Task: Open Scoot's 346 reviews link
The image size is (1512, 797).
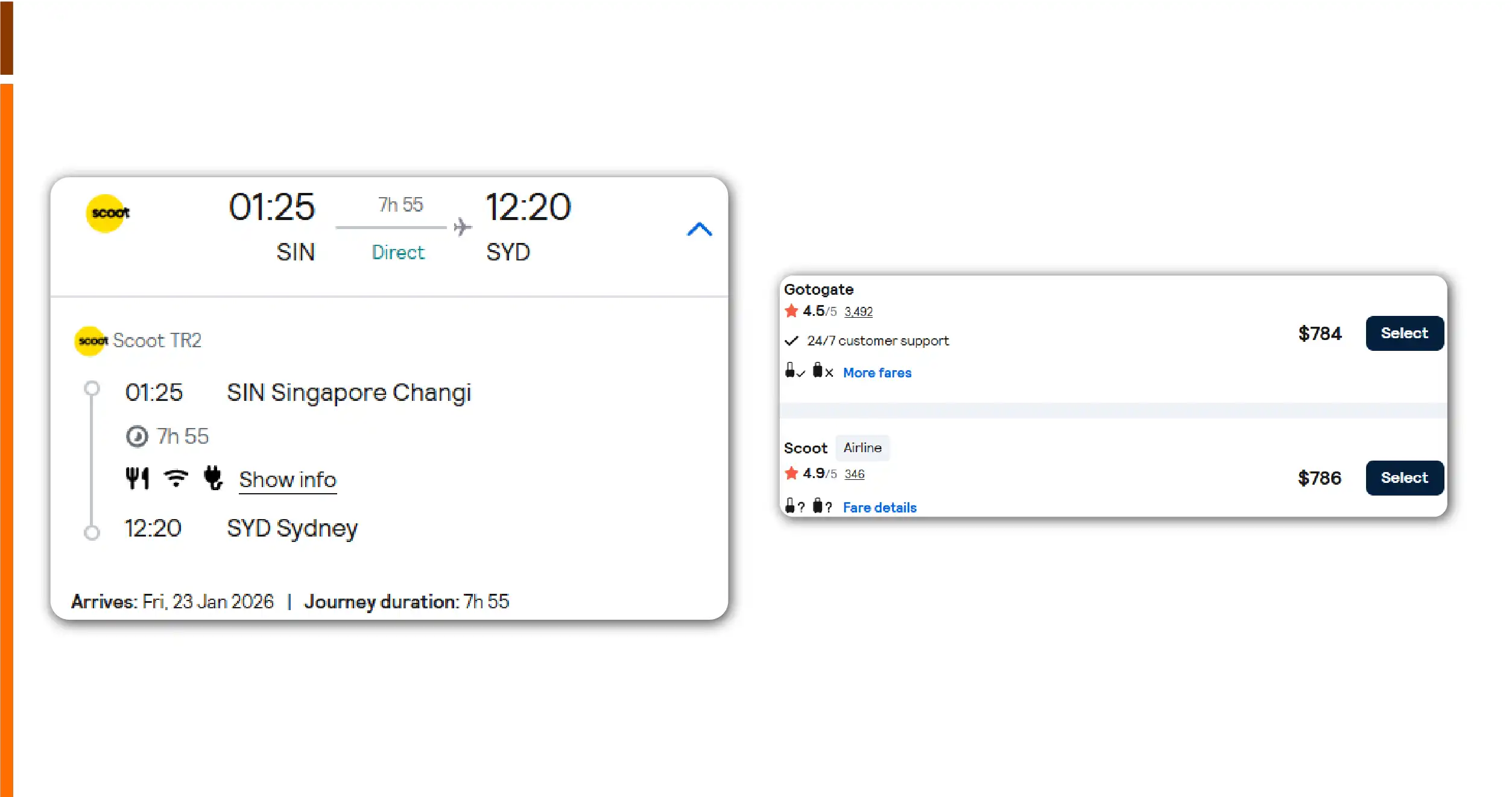Action: [854, 474]
